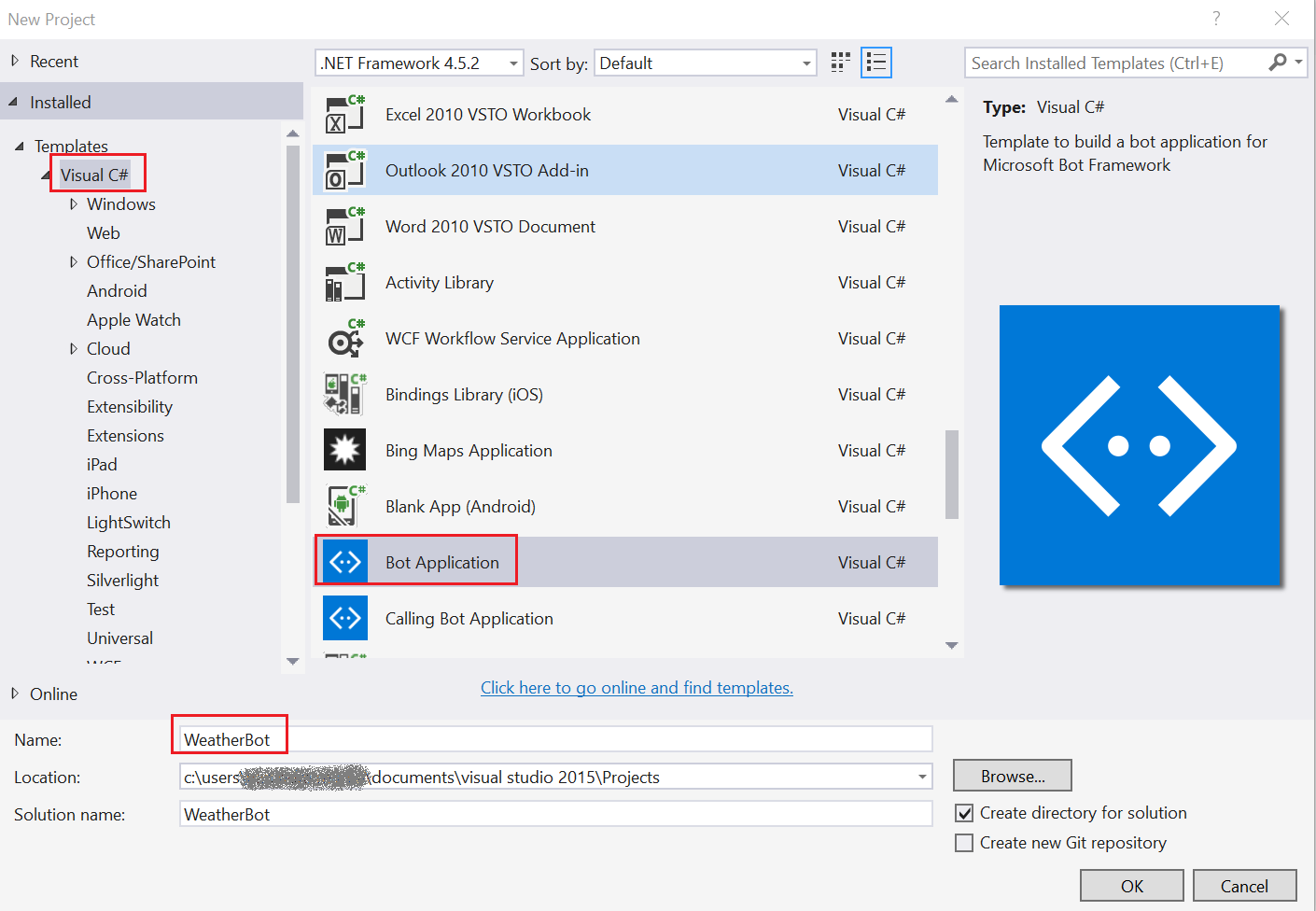The image size is (1316, 911).
Task: Expand the Cloud tree node
Action: point(73,349)
